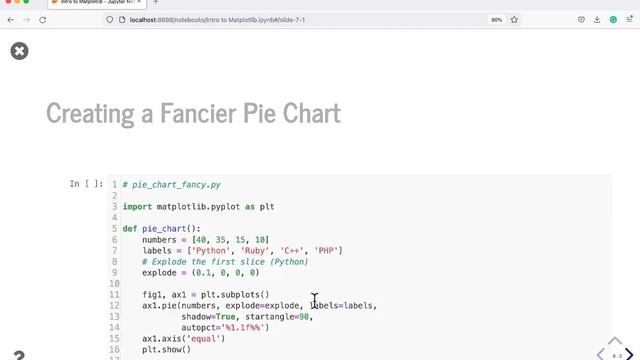Reload the page with the refresh icon

click(x=43, y=20)
